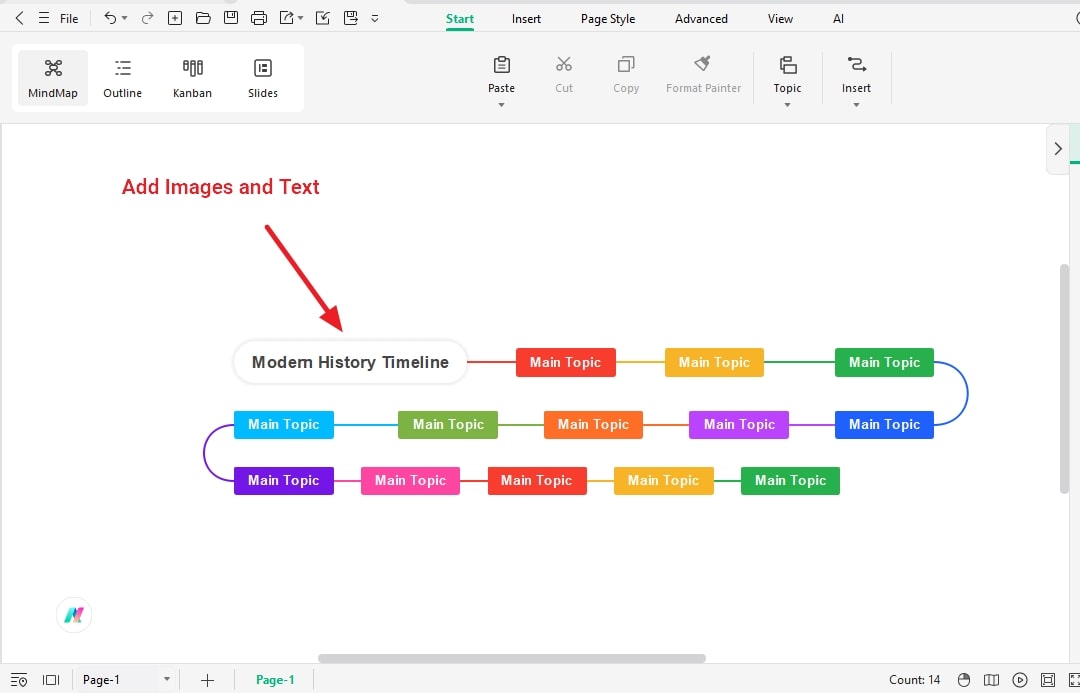Click the fit-to-window icon
Image resolution: width=1080 pixels, height=693 pixels.
pyautogui.click(x=1048, y=680)
